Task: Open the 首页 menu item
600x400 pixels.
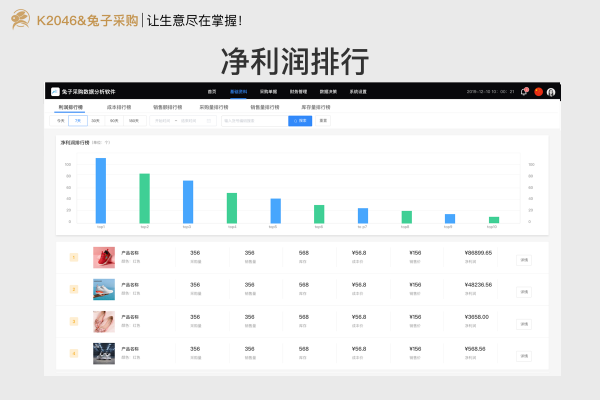Action: tap(212, 91)
